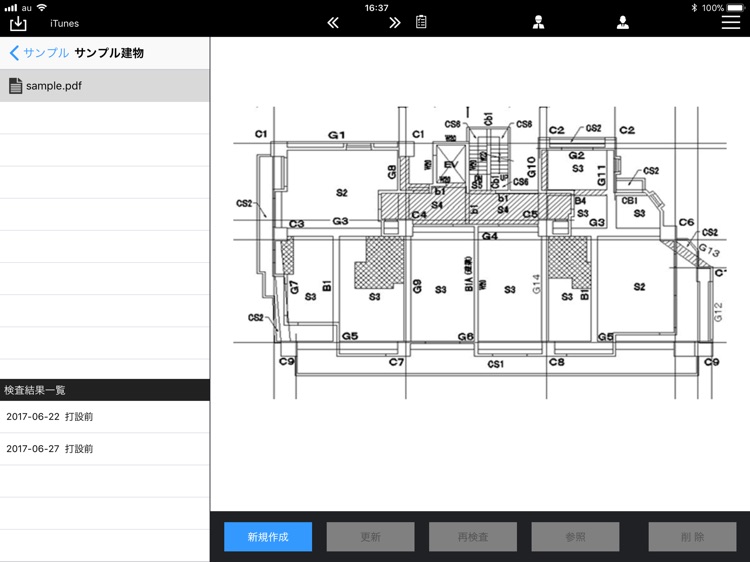Open the 2017-06-22 打設前 inspection result

pos(105,417)
